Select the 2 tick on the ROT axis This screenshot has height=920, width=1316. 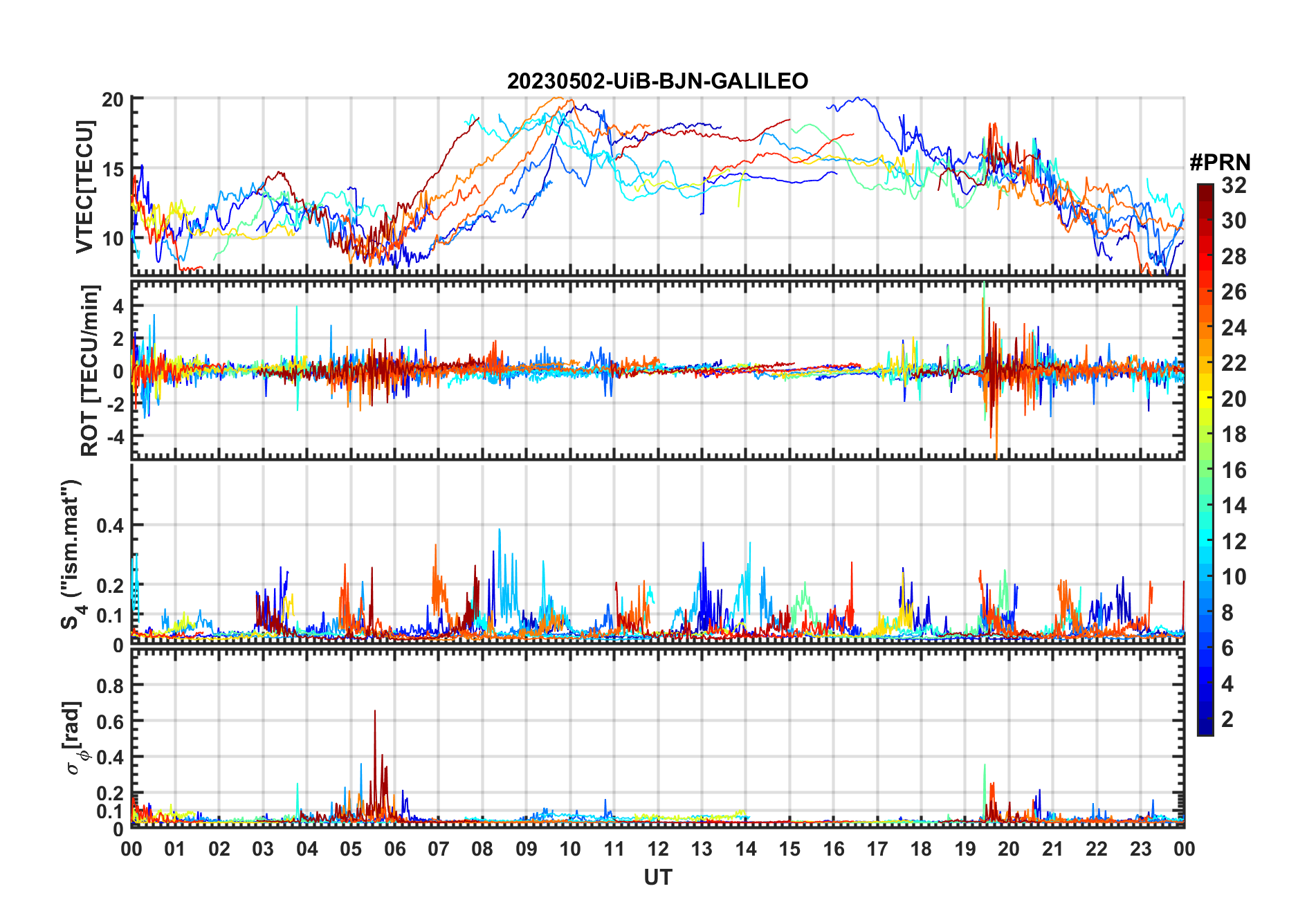[118, 339]
